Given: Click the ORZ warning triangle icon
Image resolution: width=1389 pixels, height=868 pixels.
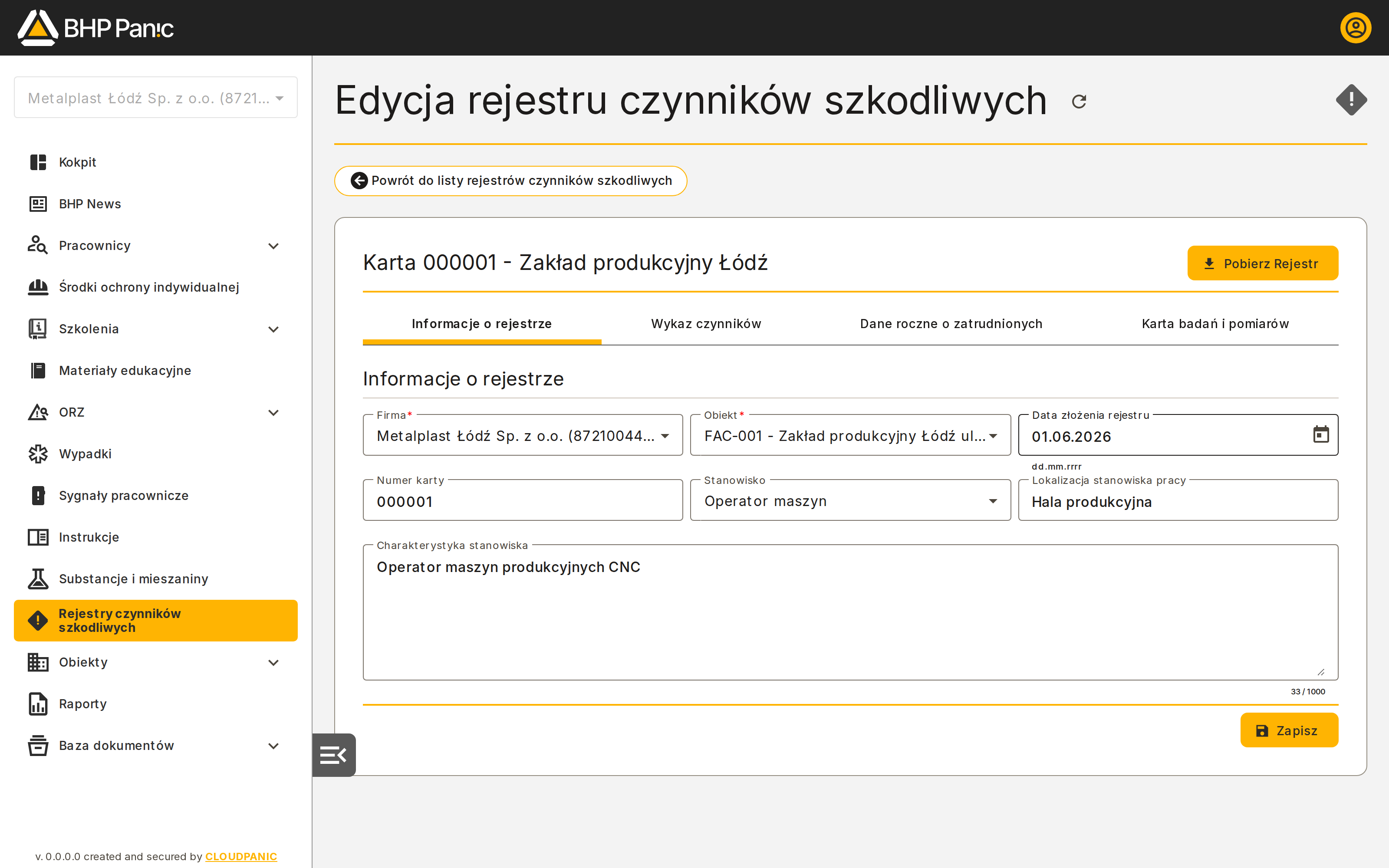Looking at the screenshot, I should (38, 412).
